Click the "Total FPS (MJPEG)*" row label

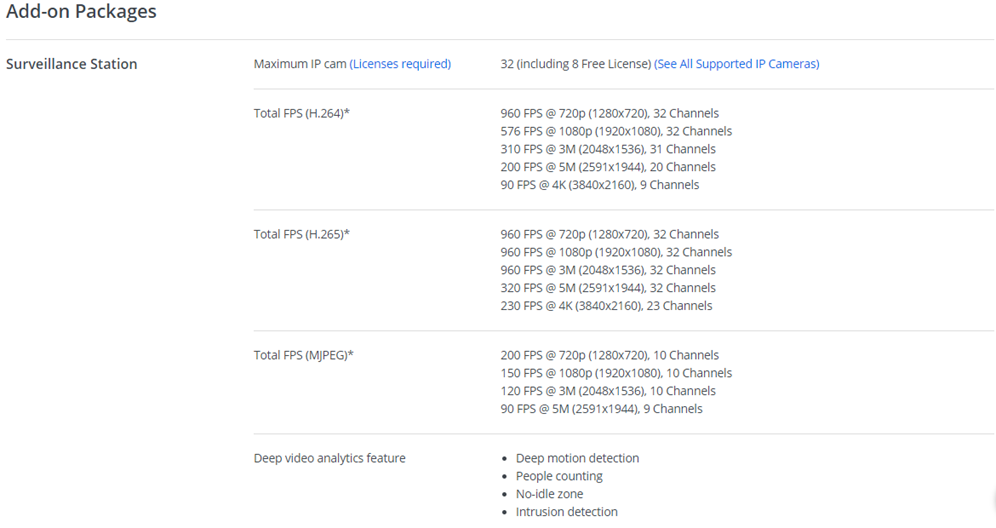tap(304, 355)
